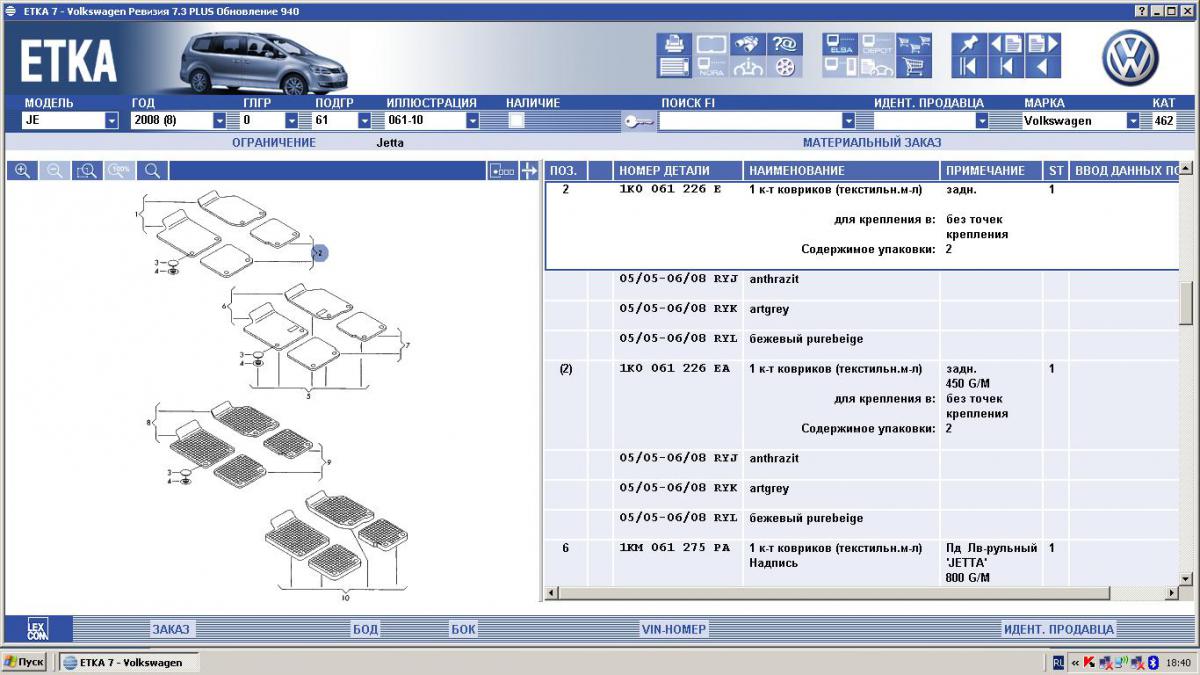Expand the ПОИСК FI dropdown

click(849, 121)
